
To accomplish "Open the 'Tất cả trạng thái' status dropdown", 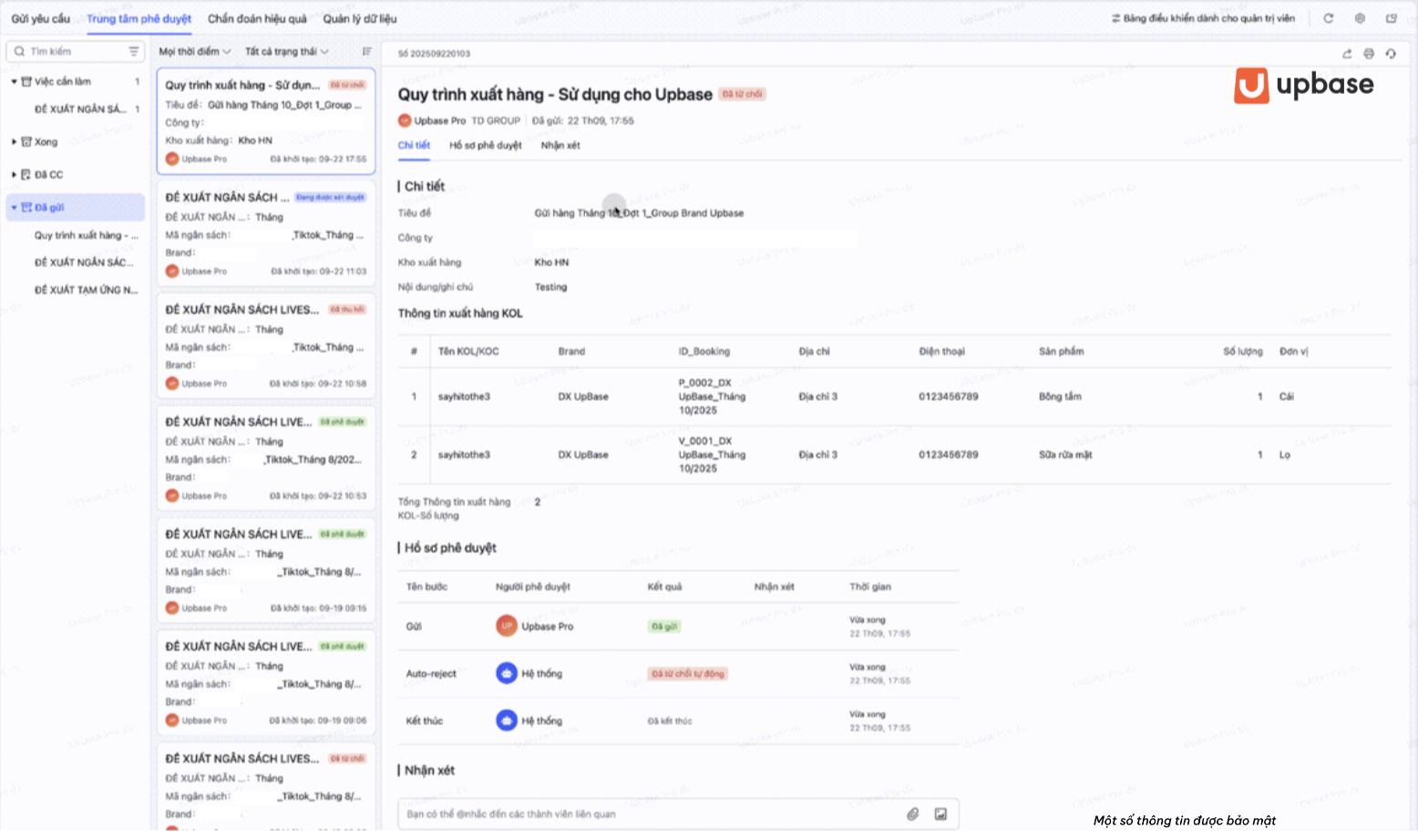I will point(287,52).
